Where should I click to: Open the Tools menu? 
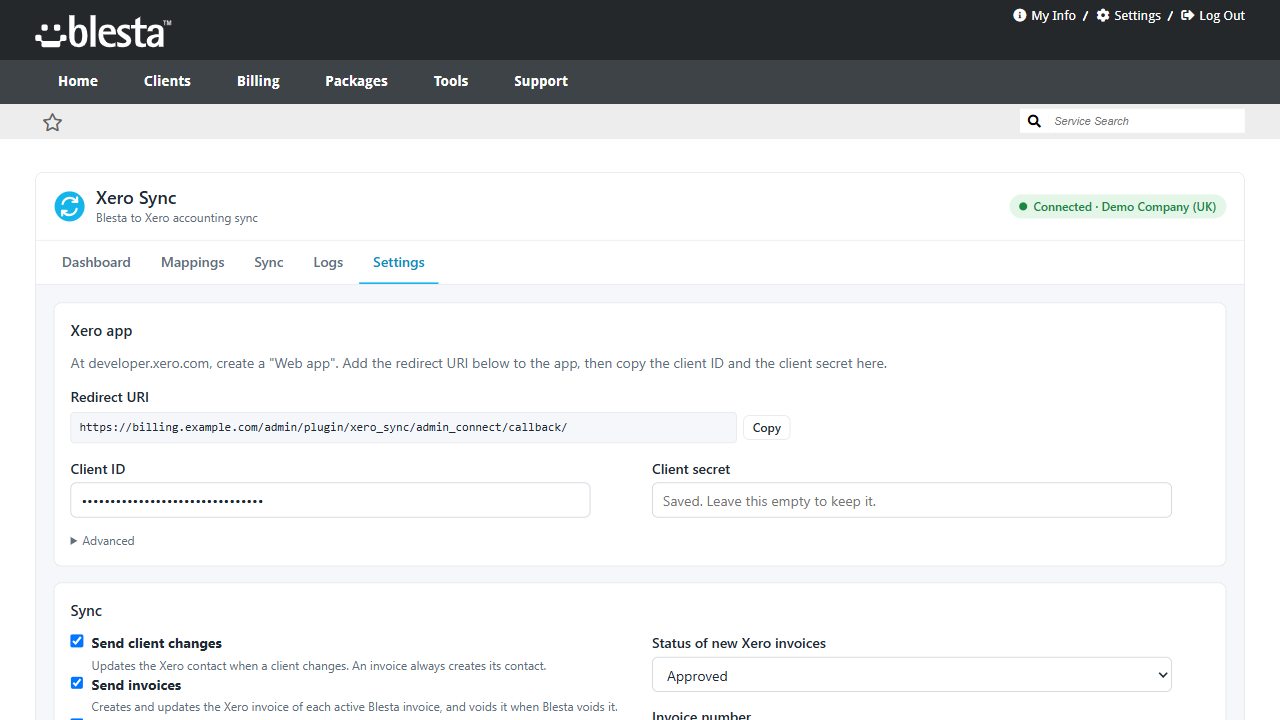pyautogui.click(x=451, y=81)
